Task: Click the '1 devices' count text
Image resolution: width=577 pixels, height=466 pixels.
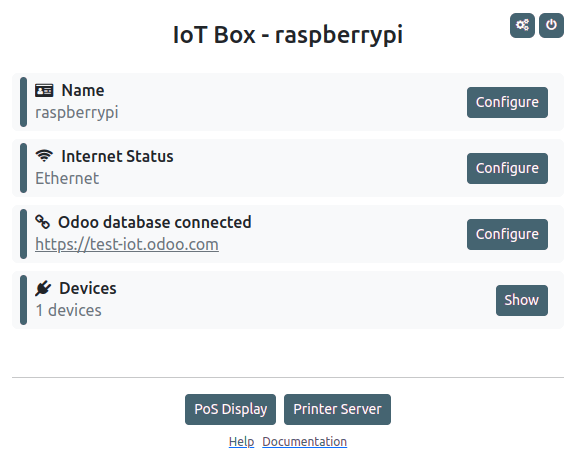Action: coord(68,310)
